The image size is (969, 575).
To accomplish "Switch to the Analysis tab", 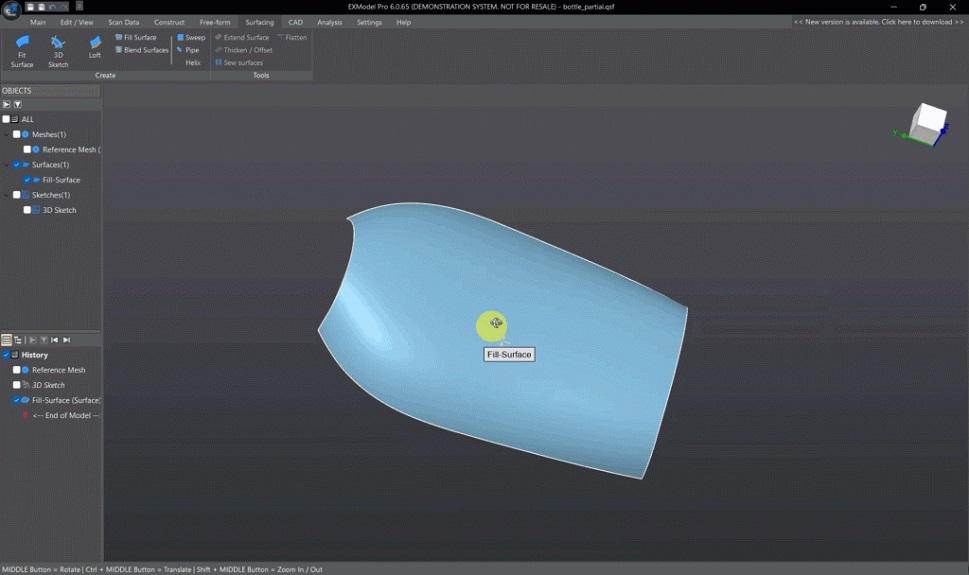I will point(329,22).
